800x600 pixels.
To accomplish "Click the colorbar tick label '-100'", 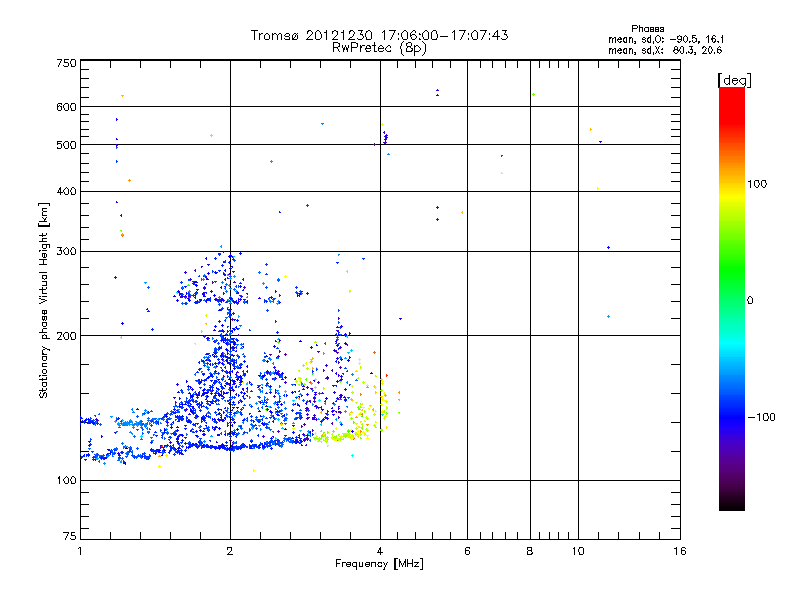I will [x=761, y=417].
